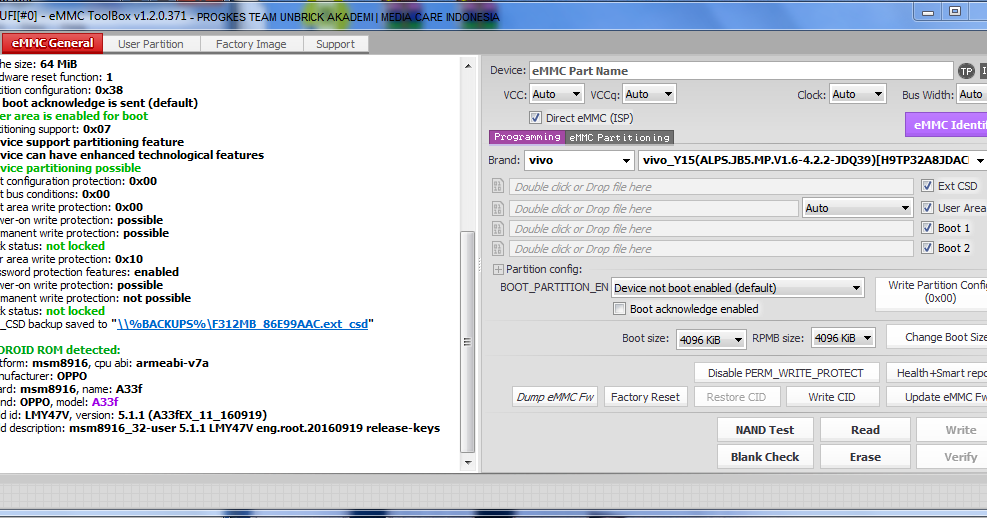Click the eMMC Part Name device field
This screenshot has height=518, width=987.
tap(741, 71)
